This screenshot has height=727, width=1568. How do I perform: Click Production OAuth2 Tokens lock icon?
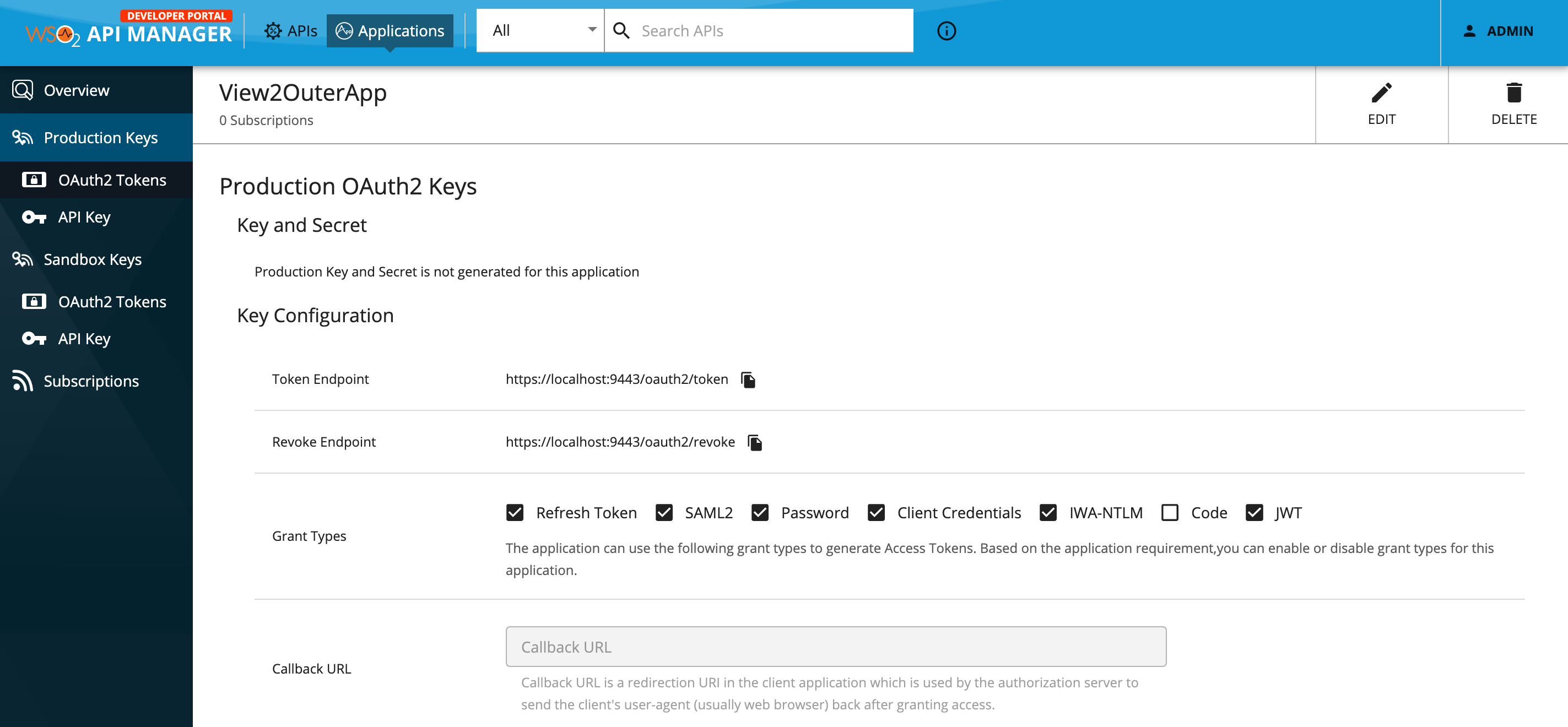34,180
